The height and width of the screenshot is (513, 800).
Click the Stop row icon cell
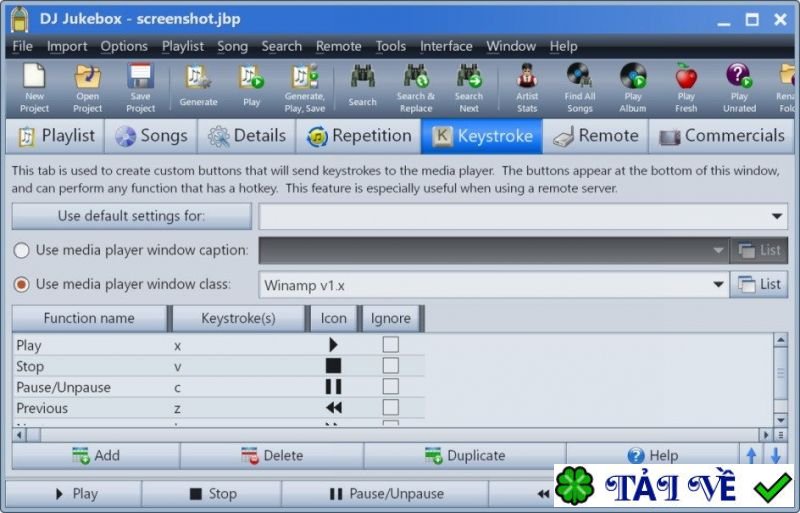coord(333,366)
